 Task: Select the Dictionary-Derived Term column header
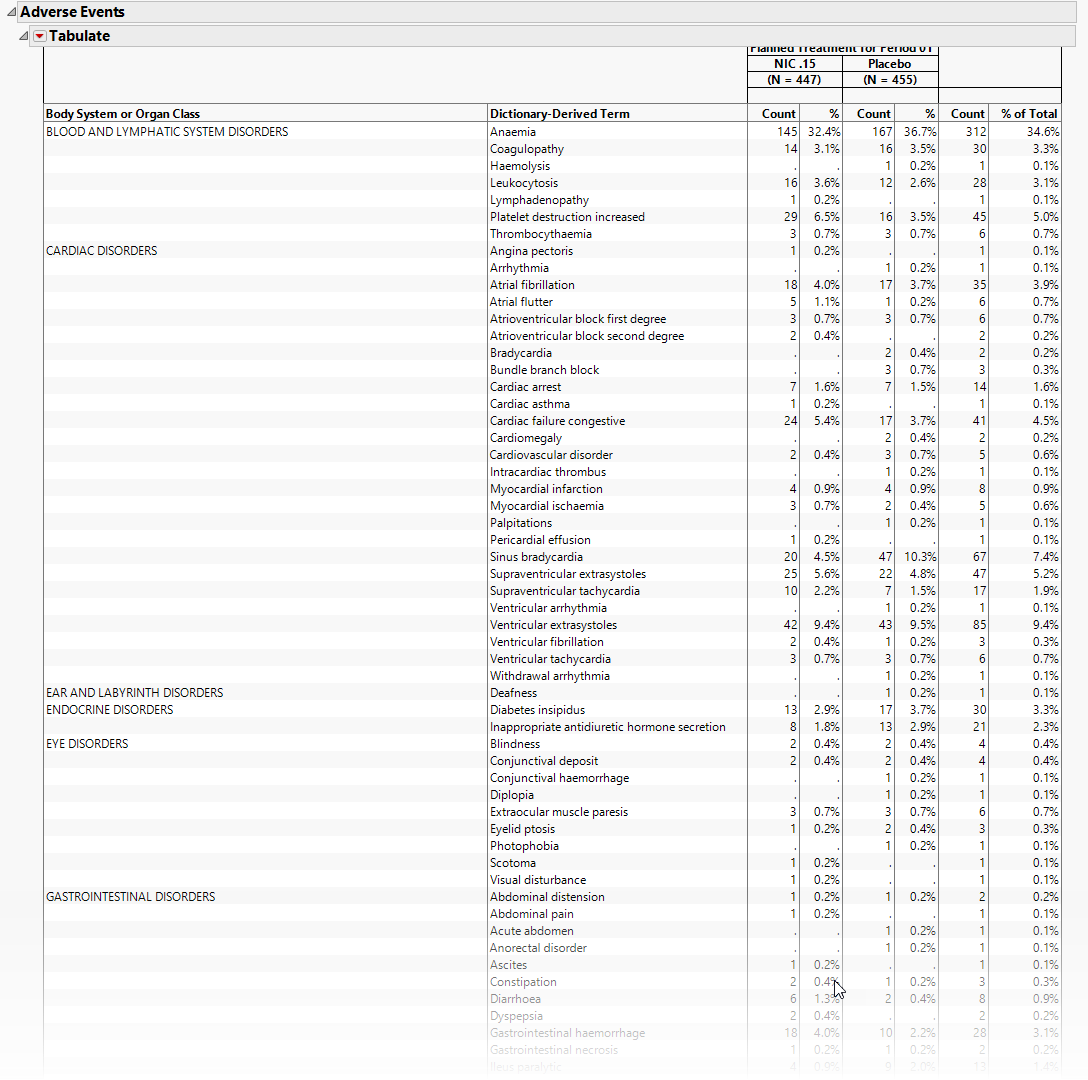pyautogui.click(x=560, y=114)
